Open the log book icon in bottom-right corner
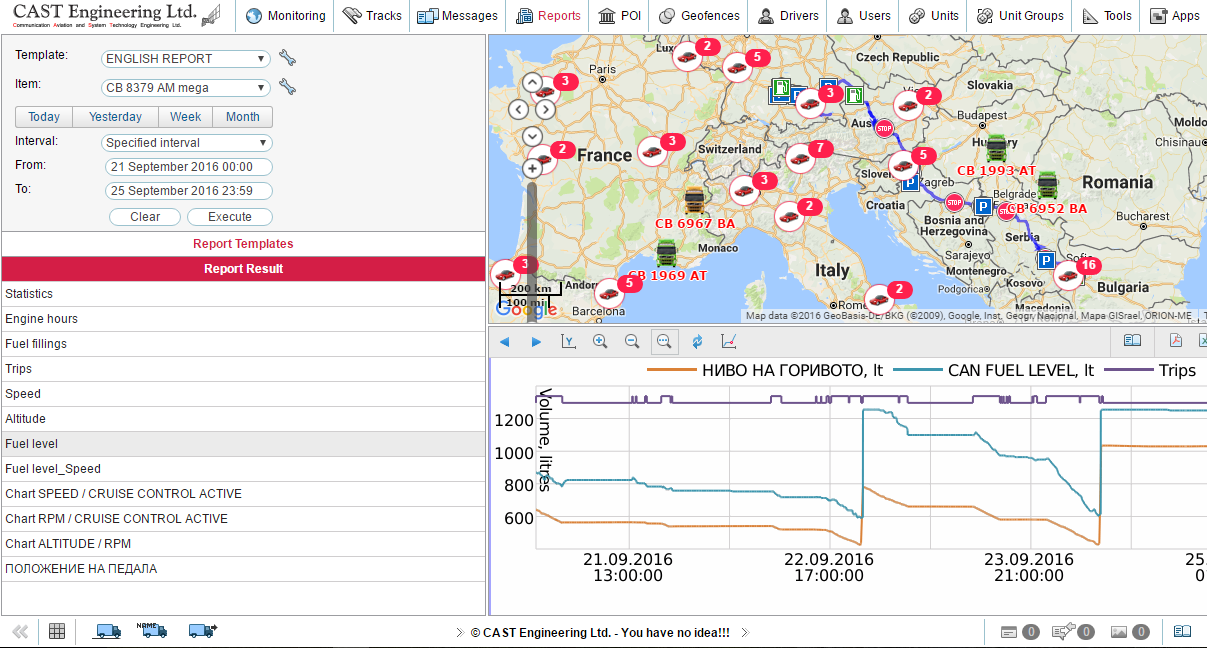Viewport: 1207px width, 648px height. pos(1182,631)
